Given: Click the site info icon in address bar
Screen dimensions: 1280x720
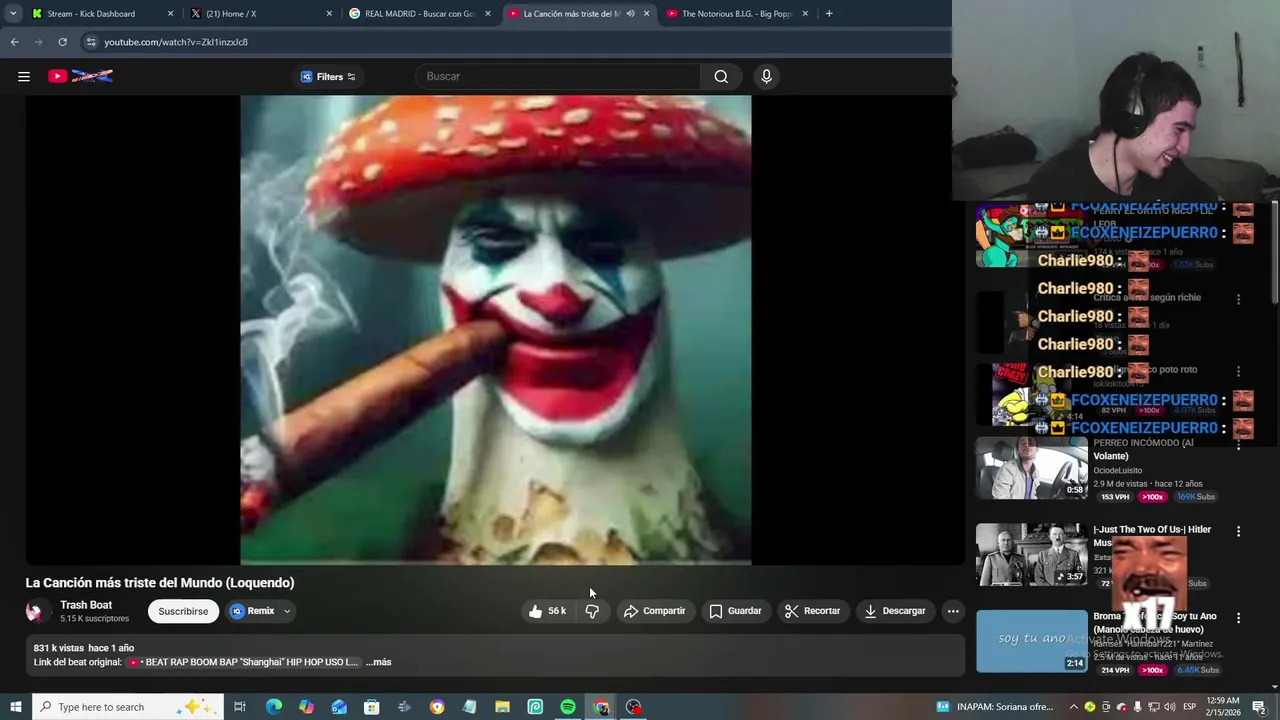Looking at the screenshot, I should [x=90, y=42].
